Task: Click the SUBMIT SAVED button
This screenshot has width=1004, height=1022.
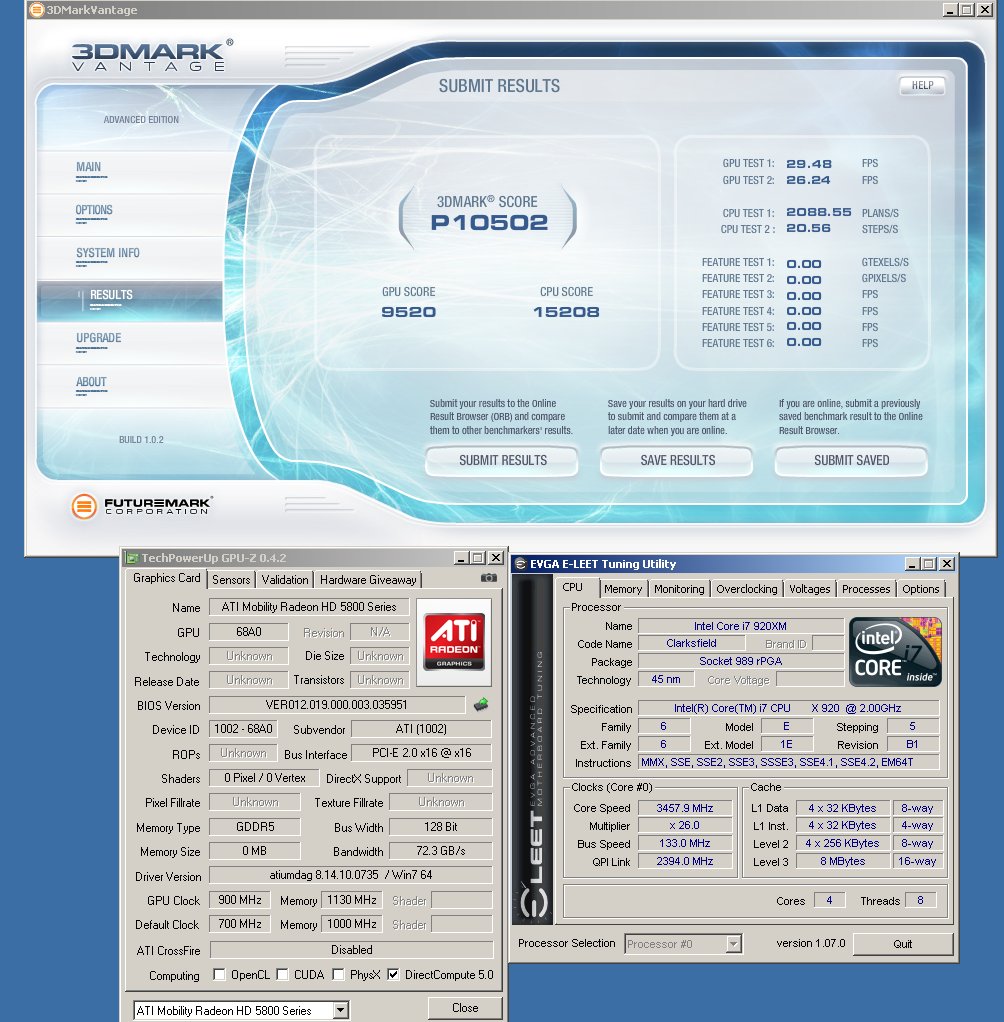Action: pyautogui.click(x=851, y=460)
